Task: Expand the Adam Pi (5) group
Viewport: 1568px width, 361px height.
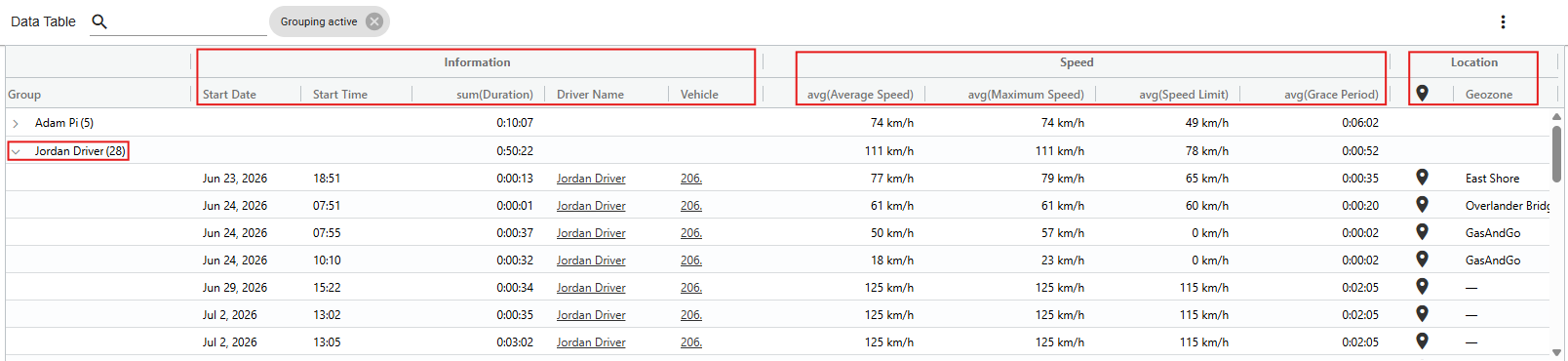Action: pos(16,123)
